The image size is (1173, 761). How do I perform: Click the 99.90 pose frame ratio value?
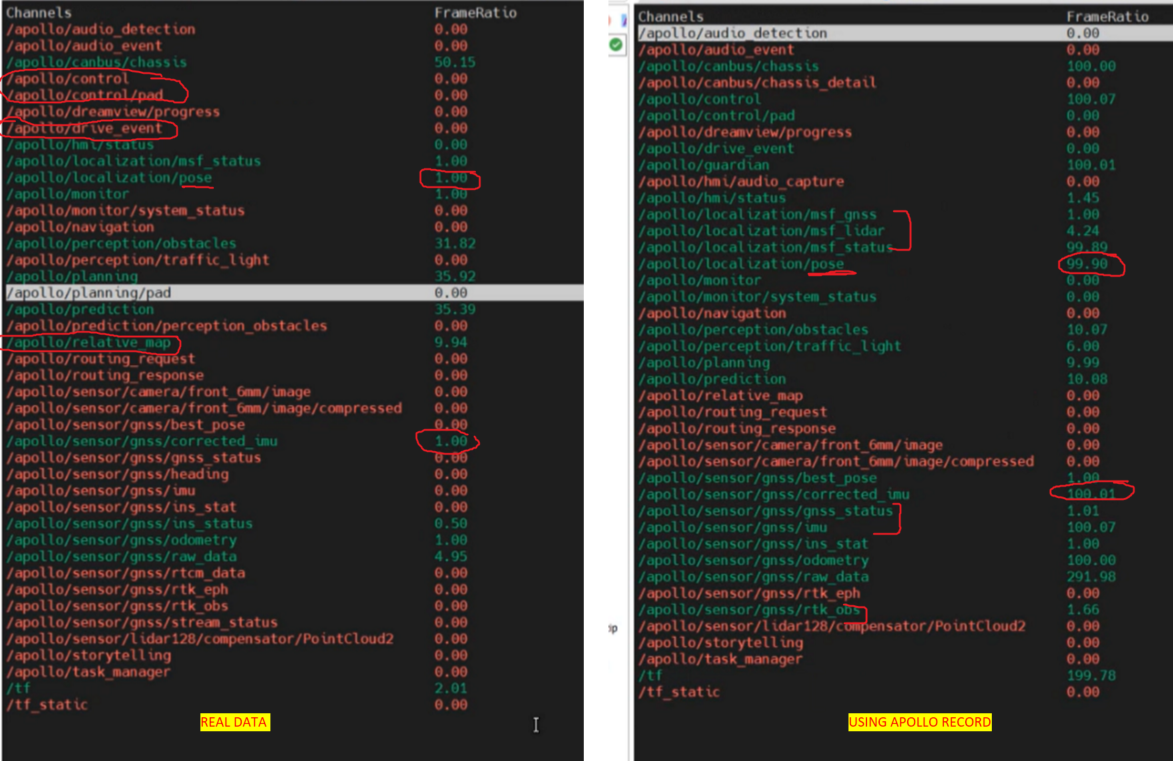(x=1088, y=263)
